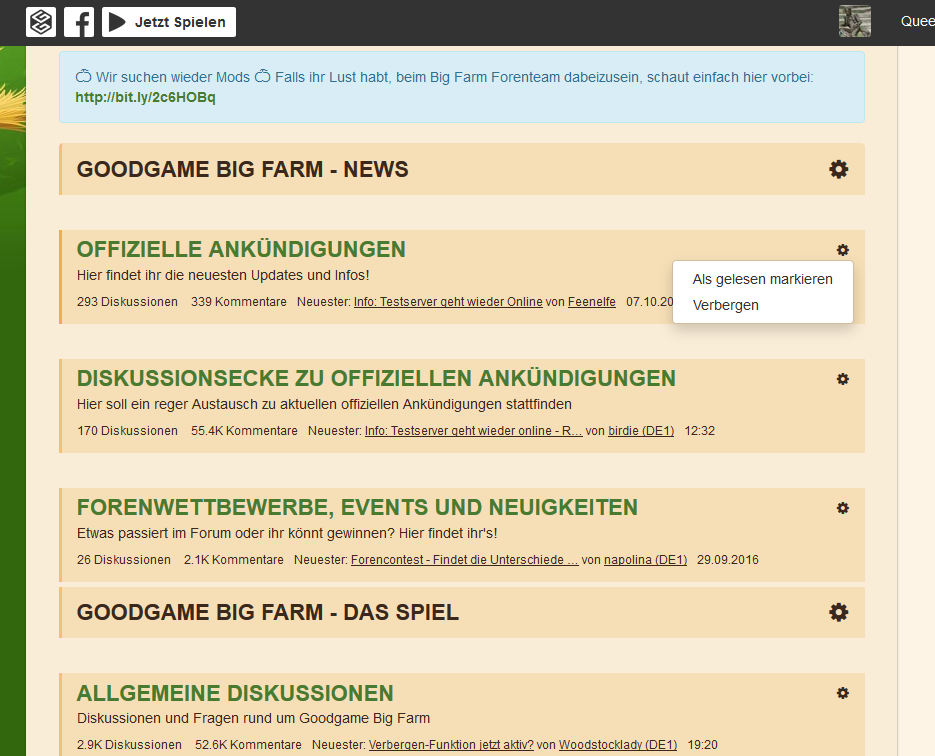Click the Wir suchen wieder Mods announcement text
Screen dimensions: 935x756
pyautogui.click(x=444, y=77)
